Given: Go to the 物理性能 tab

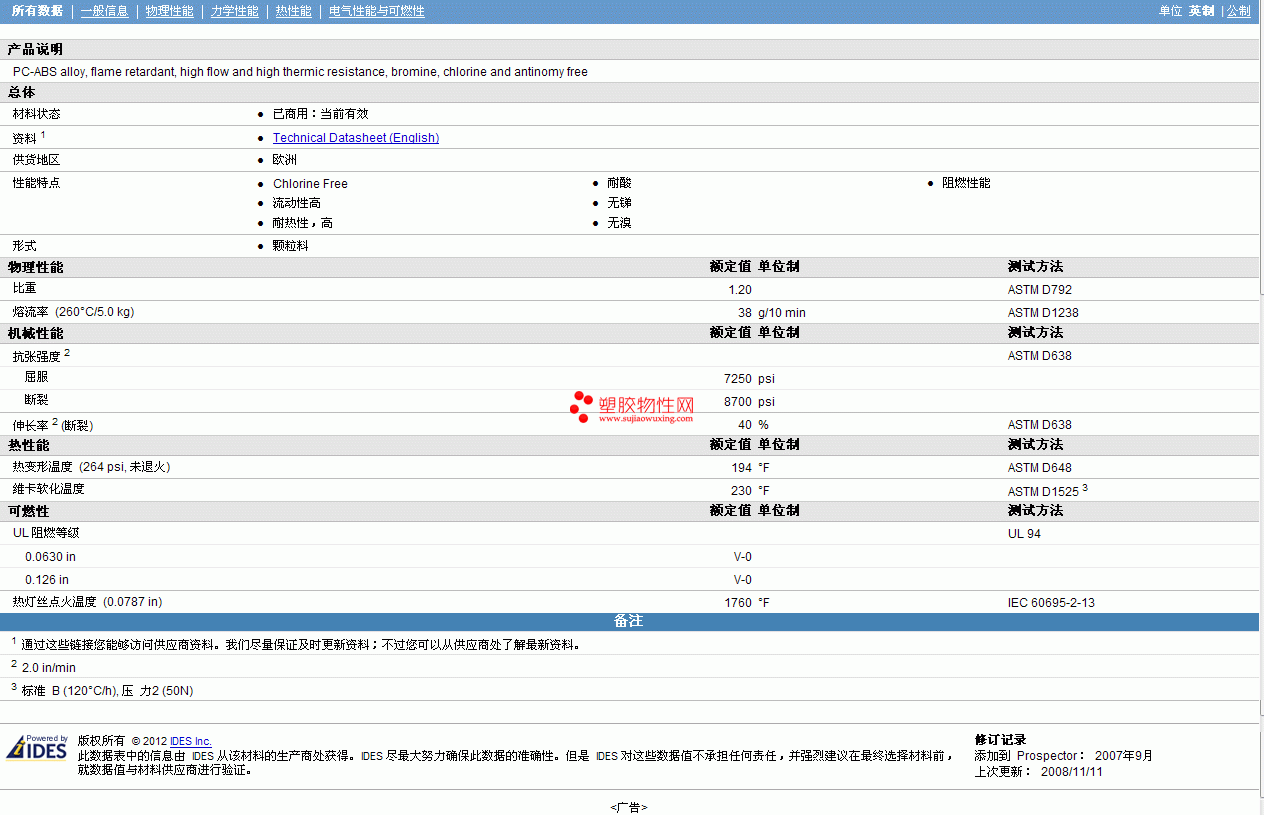Looking at the screenshot, I should [x=169, y=11].
